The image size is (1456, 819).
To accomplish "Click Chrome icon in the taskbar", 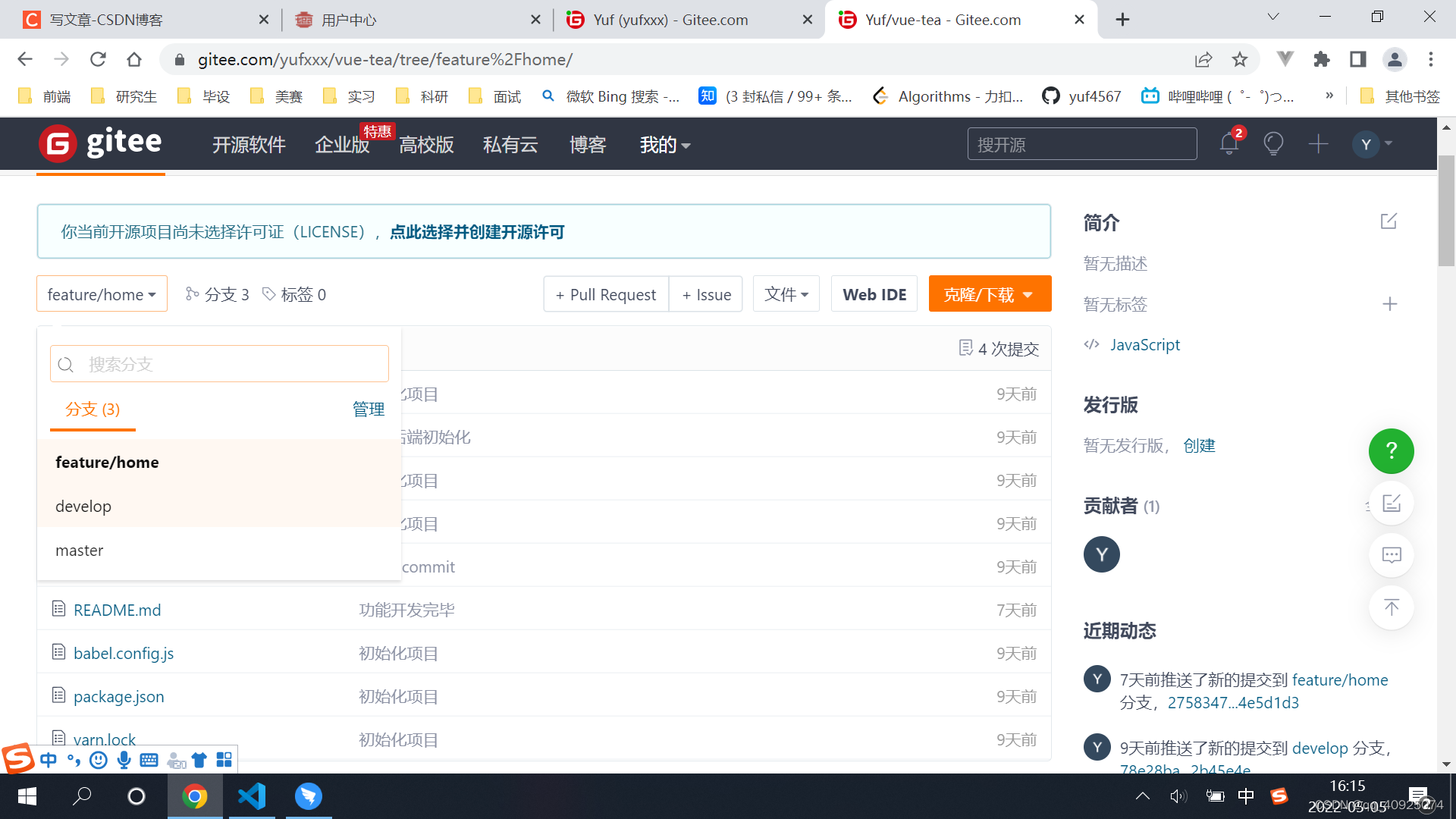I will tap(195, 796).
